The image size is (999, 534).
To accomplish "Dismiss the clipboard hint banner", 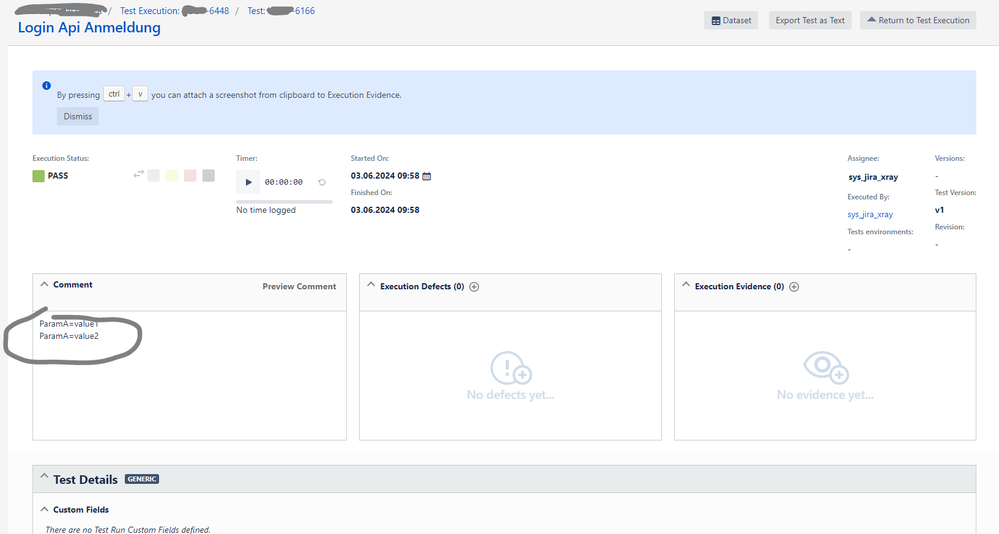I will click(78, 117).
